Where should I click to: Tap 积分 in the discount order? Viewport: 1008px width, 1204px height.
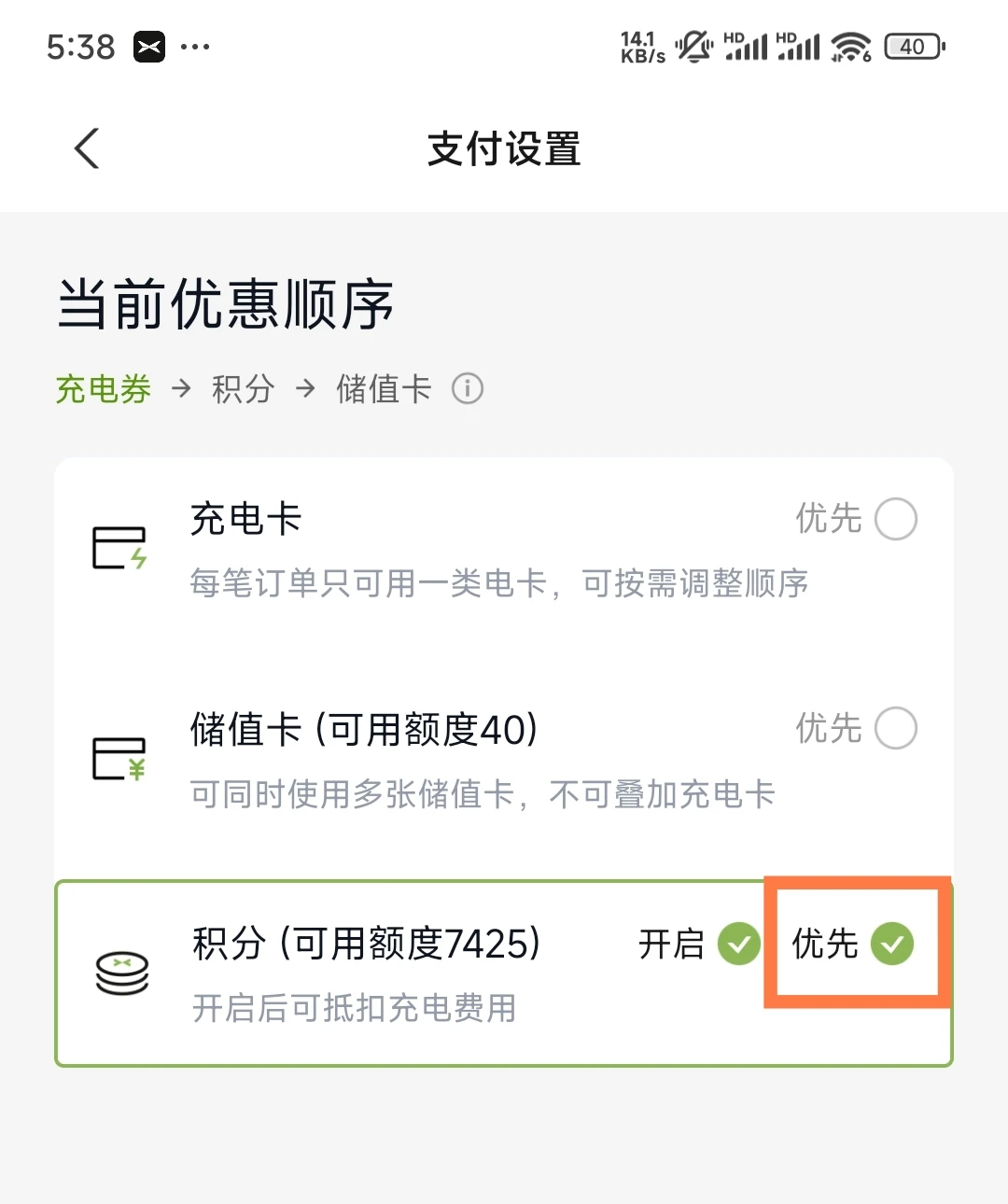(243, 389)
